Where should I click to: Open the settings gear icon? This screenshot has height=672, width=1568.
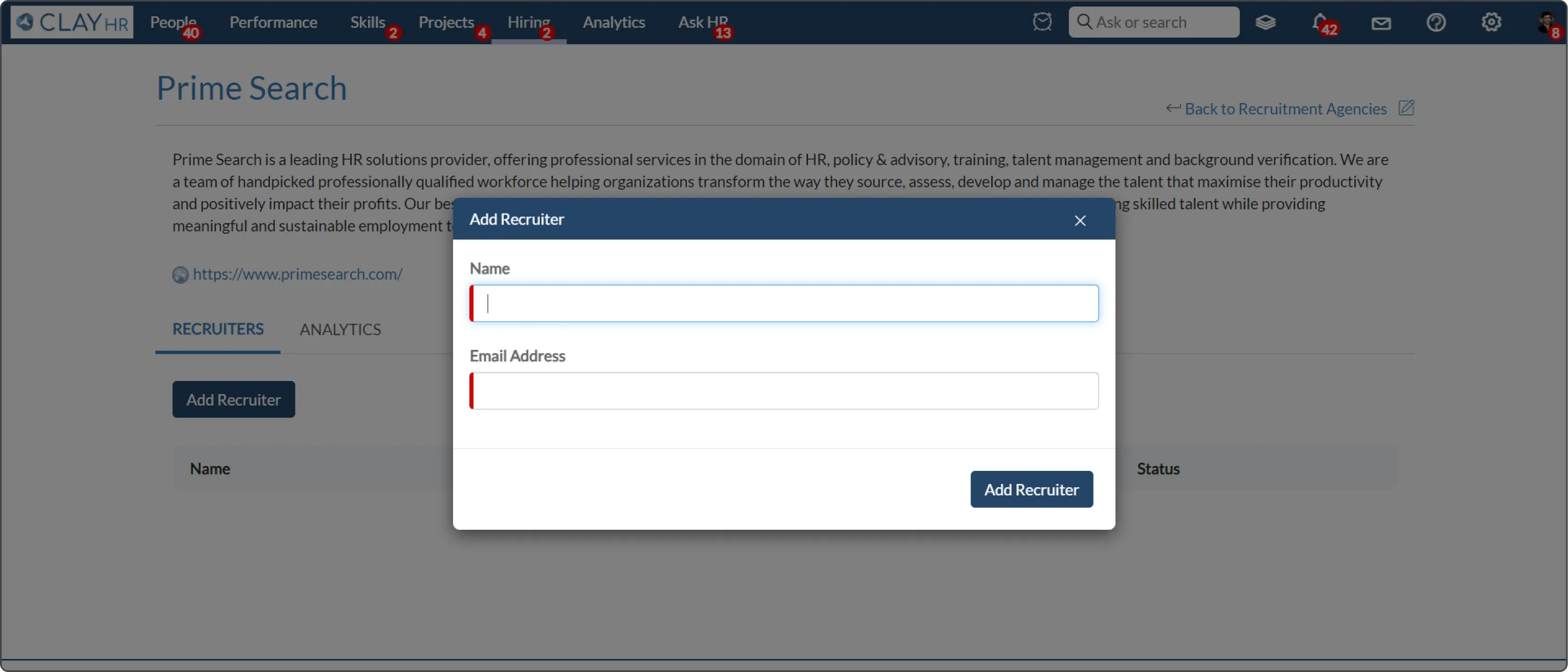coord(1490,22)
